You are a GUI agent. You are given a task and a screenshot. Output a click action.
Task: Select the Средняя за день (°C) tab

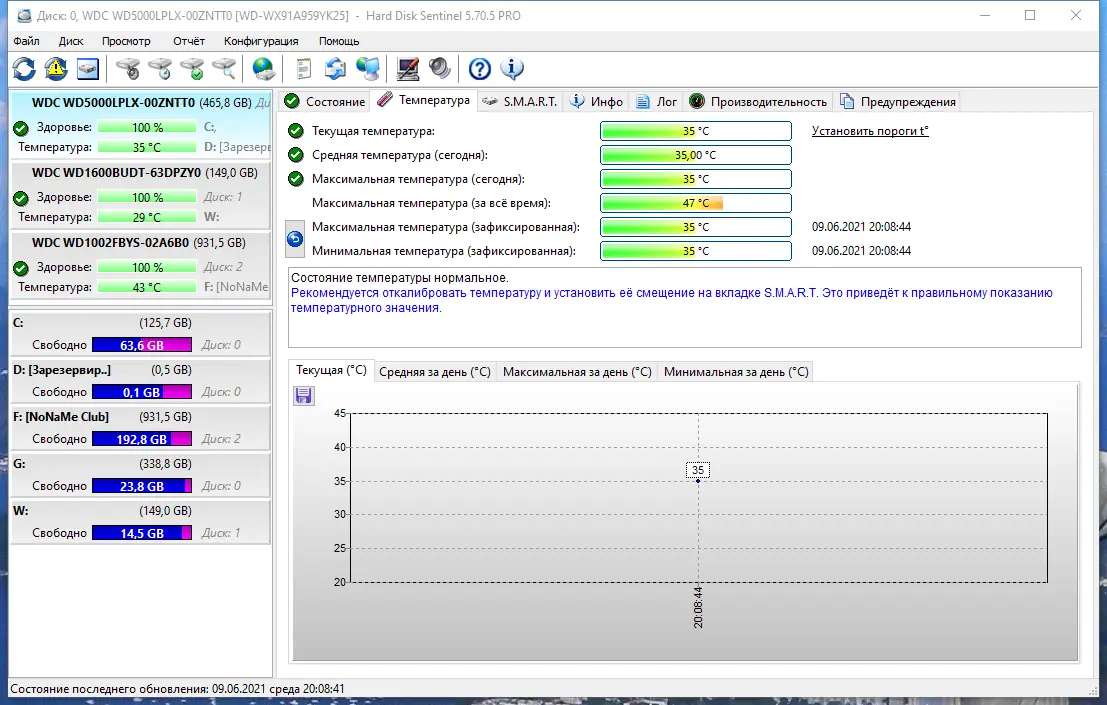434,372
